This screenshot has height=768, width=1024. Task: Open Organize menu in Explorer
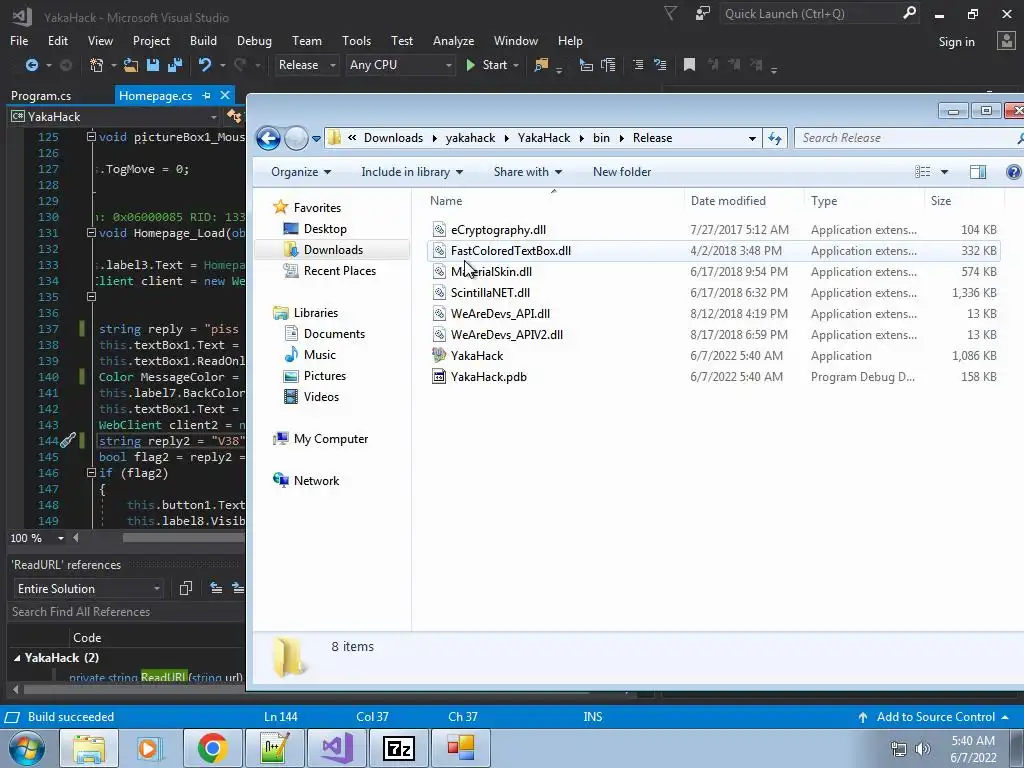click(x=301, y=172)
